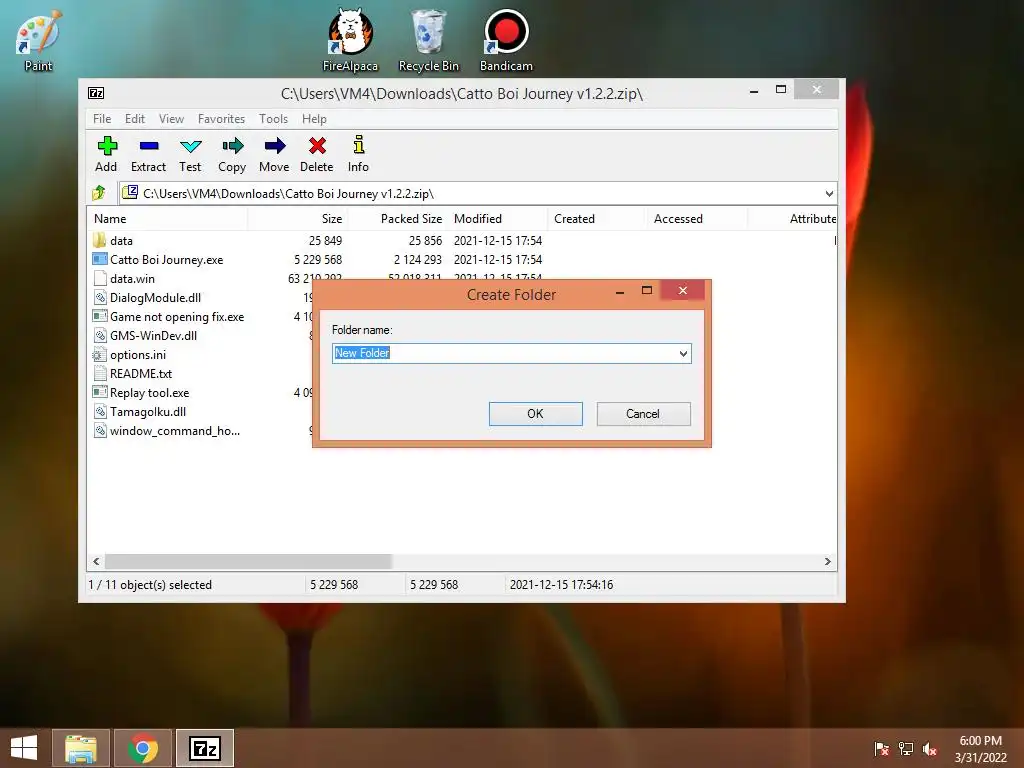Click the red Delete icon
The height and width of the screenshot is (768, 1024).
click(x=317, y=146)
